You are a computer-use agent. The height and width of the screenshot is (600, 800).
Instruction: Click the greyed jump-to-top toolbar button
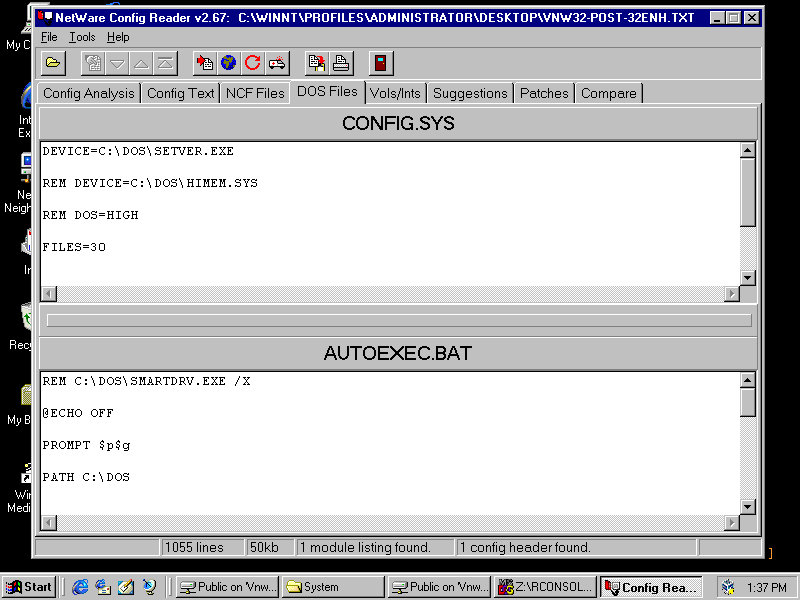point(165,63)
